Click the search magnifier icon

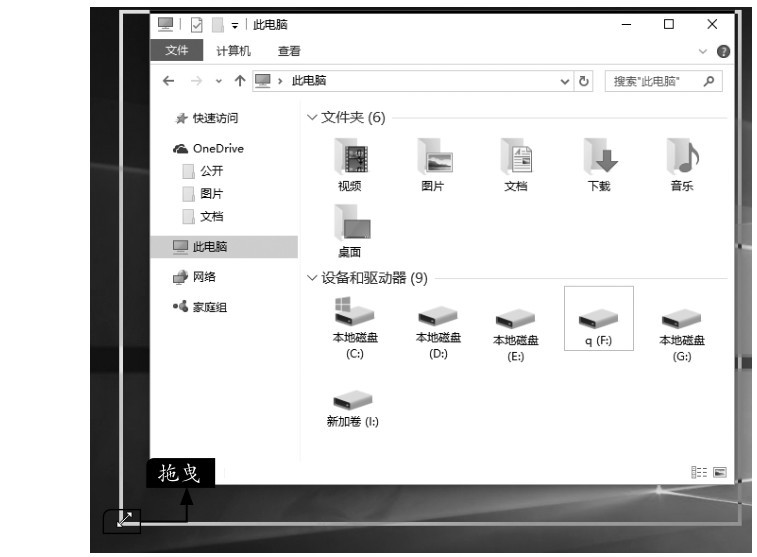709,81
